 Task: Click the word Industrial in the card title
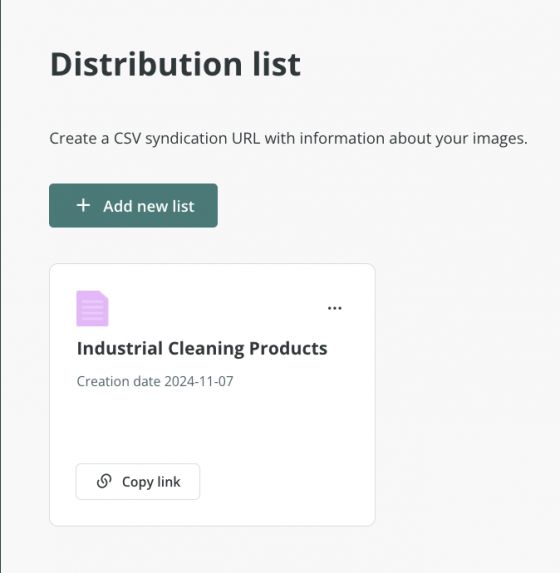pos(120,348)
